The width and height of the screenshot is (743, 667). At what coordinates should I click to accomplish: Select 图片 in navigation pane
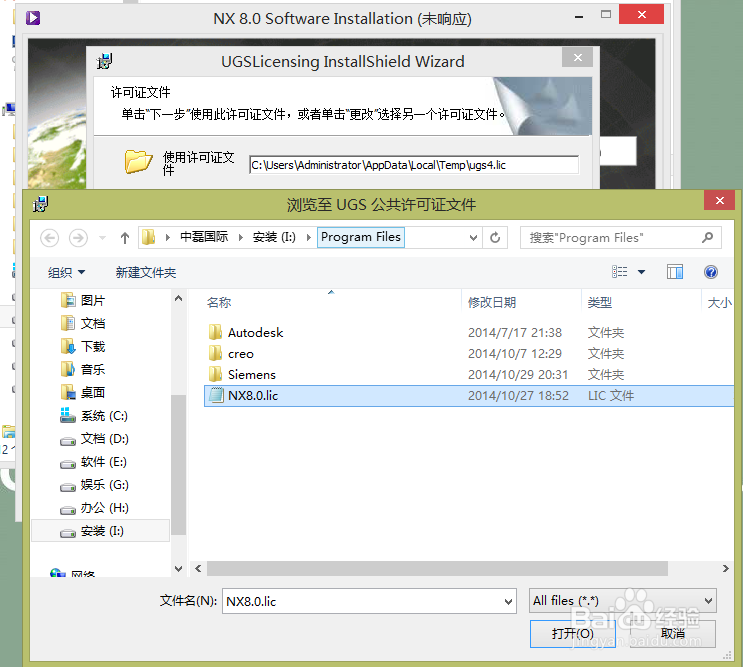point(83,300)
